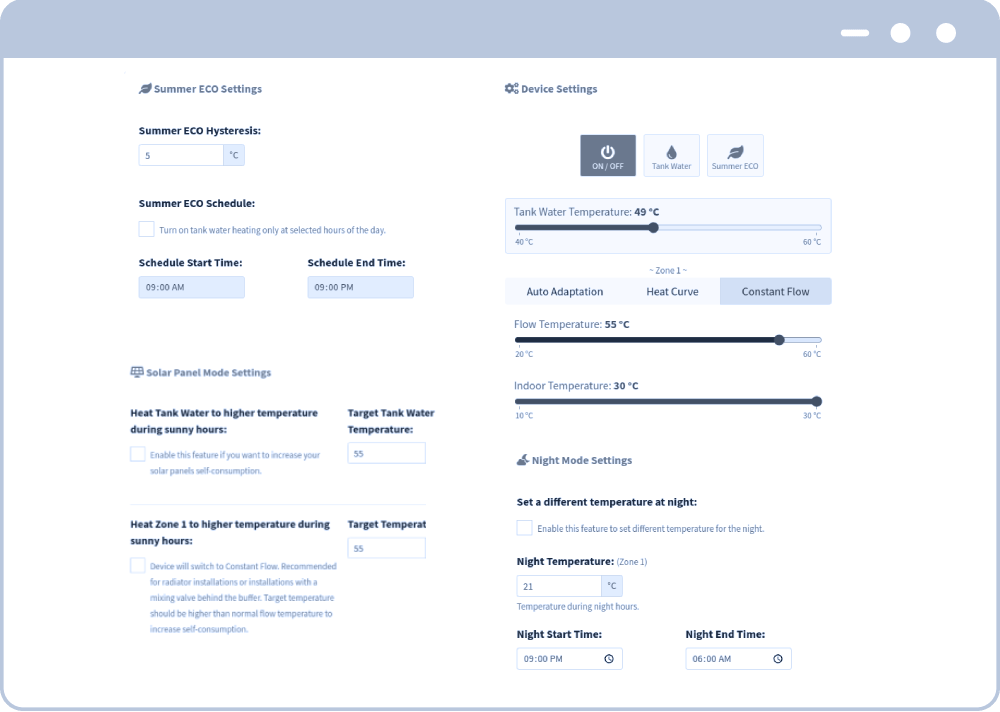This screenshot has height=712, width=1000.
Task: Tick the Heat Zone 1 sunny hours checkbox
Action: click(138, 566)
